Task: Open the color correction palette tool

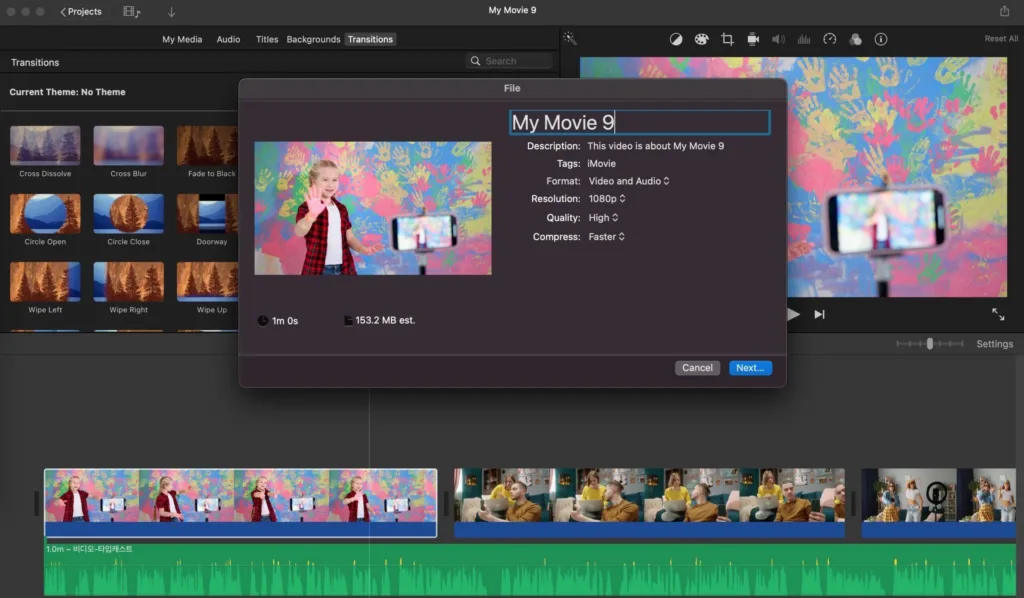Action: click(x=701, y=39)
